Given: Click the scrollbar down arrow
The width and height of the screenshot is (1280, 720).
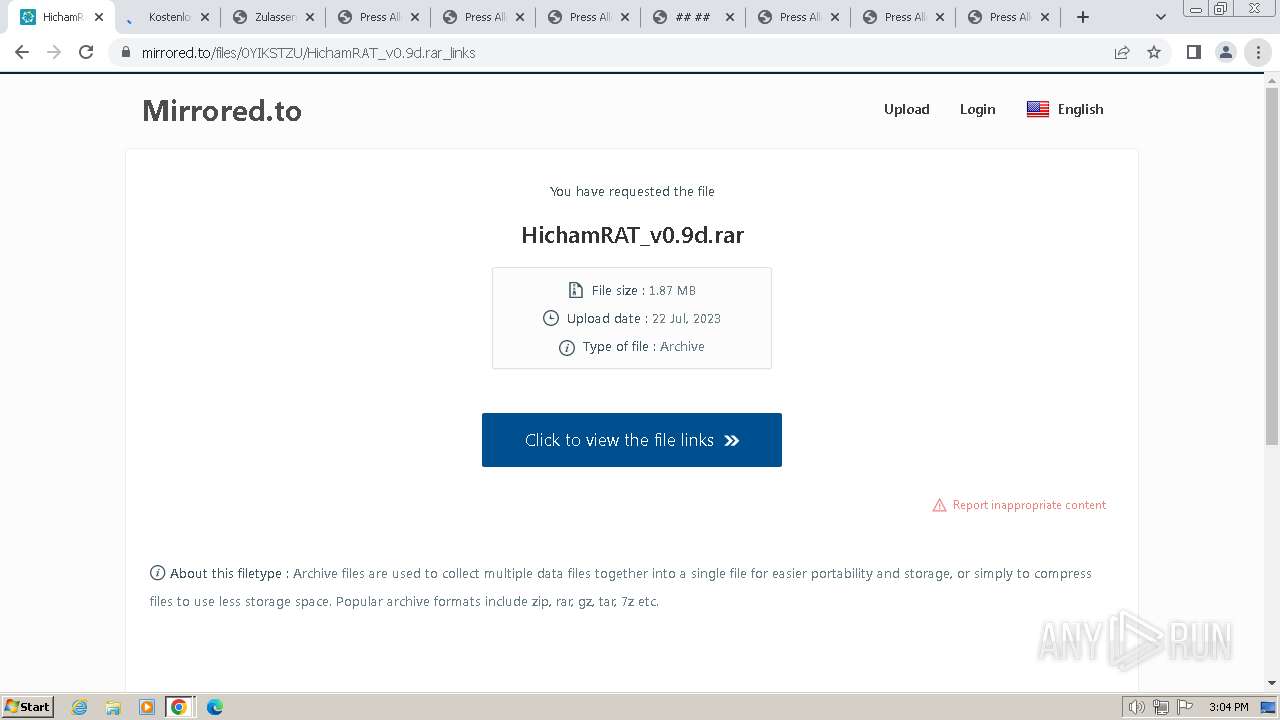Looking at the screenshot, I should (x=1272, y=683).
